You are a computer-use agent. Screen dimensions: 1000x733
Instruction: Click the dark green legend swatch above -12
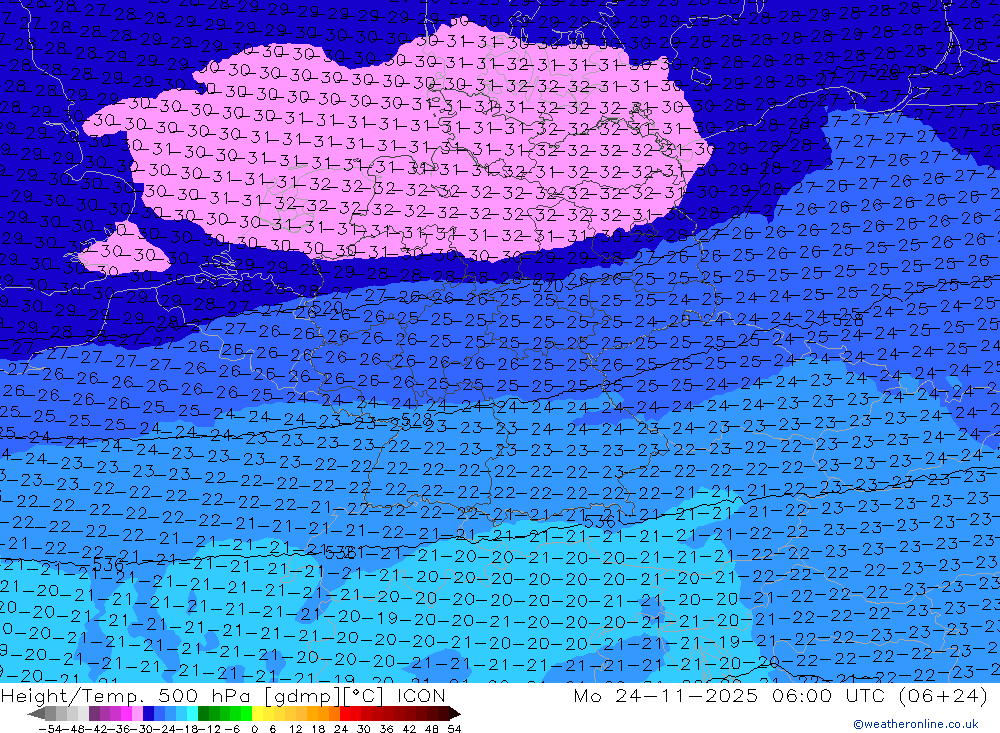(x=203, y=713)
